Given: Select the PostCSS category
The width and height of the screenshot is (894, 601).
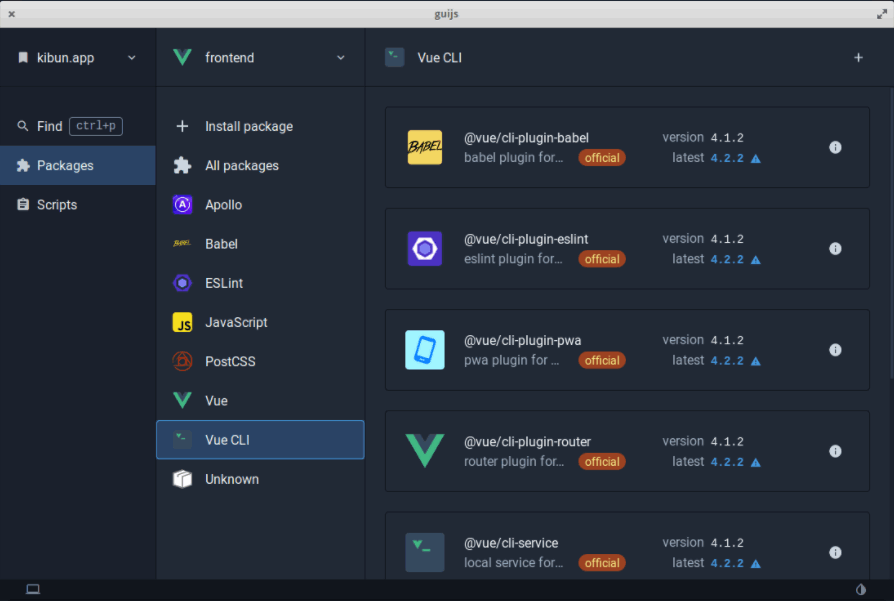Looking at the screenshot, I should click(x=230, y=361).
